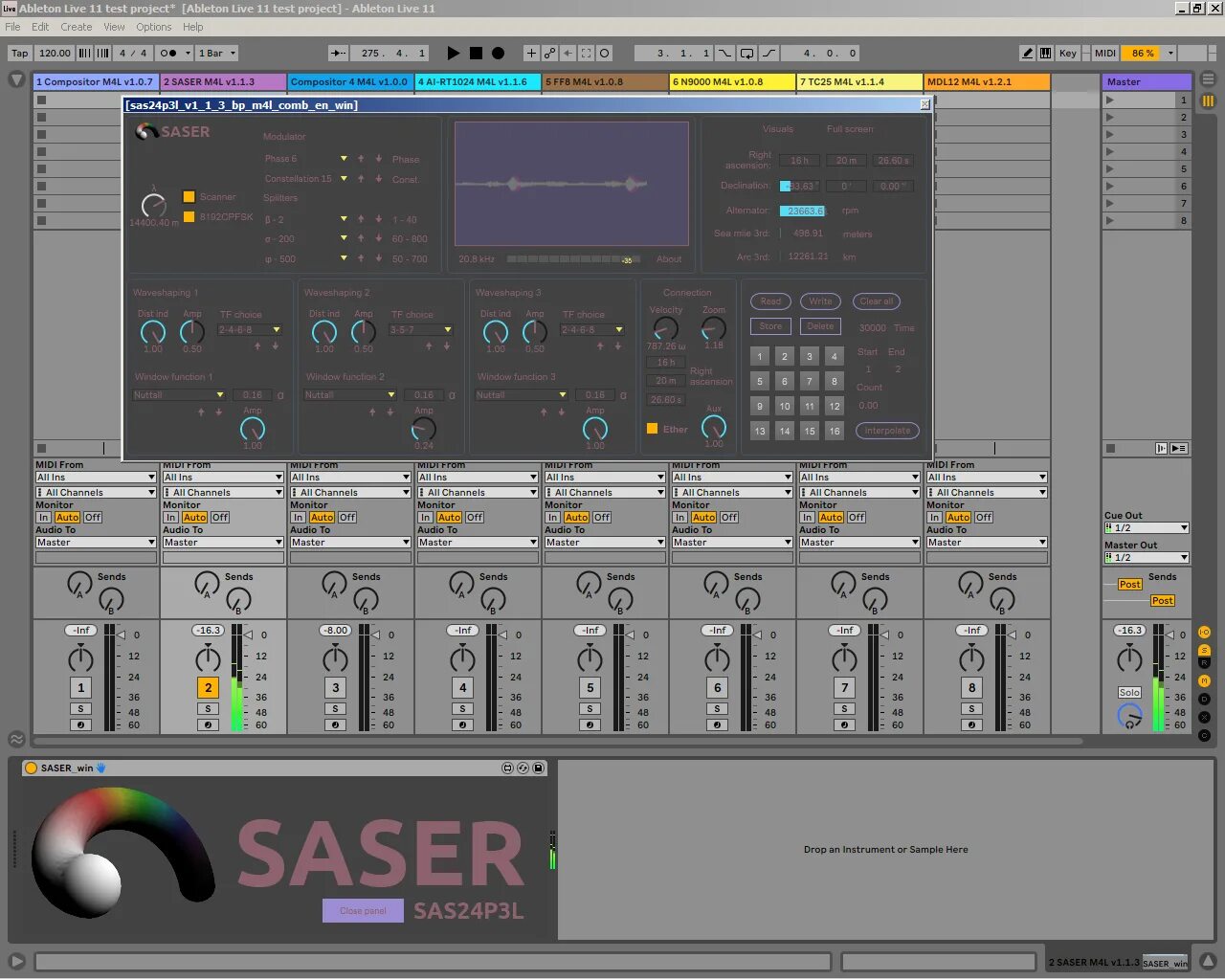Toggle Draw Mode pencil icon

coord(1027,54)
